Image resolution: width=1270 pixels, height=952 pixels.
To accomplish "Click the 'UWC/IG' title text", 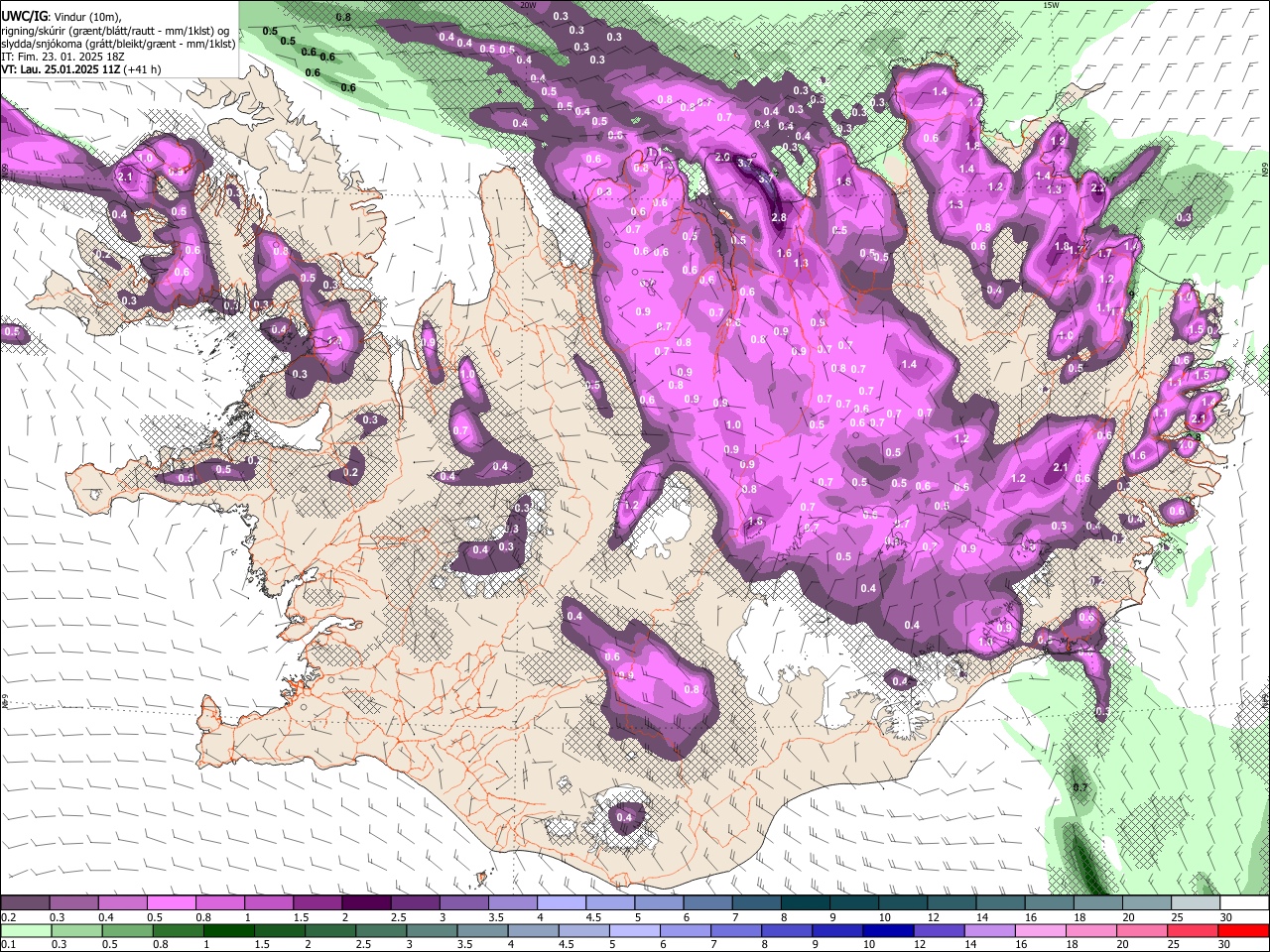I will [23, 15].
